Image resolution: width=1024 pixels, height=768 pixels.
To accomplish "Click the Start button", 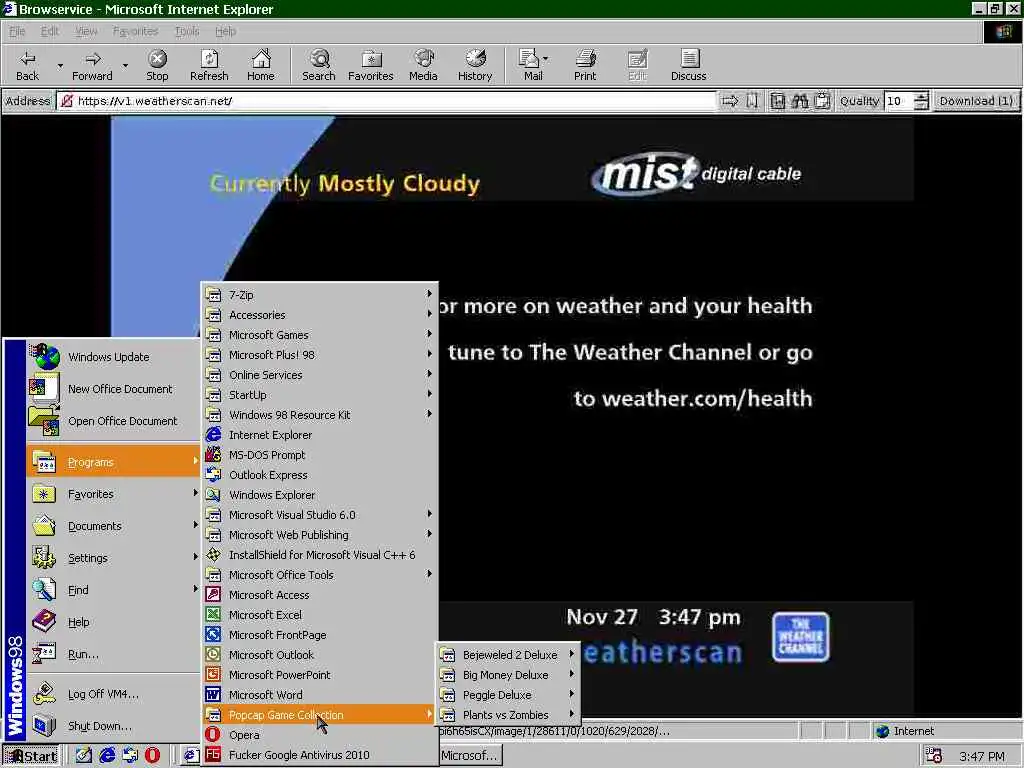I will click(31, 756).
